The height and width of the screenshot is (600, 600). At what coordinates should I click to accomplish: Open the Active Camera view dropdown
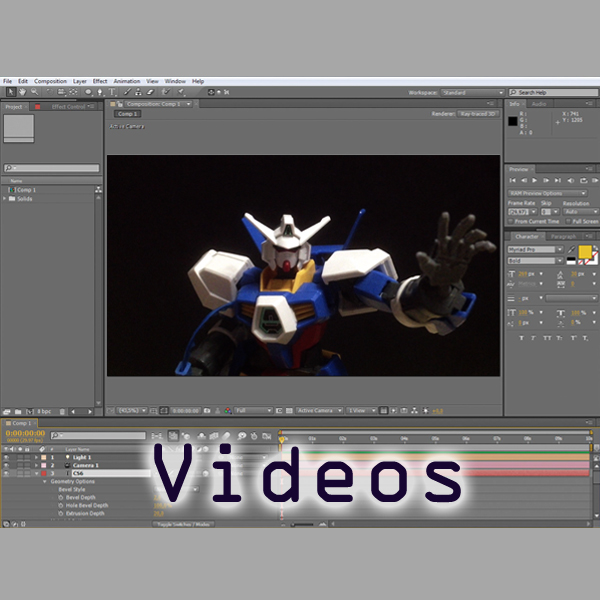point(319,411)
